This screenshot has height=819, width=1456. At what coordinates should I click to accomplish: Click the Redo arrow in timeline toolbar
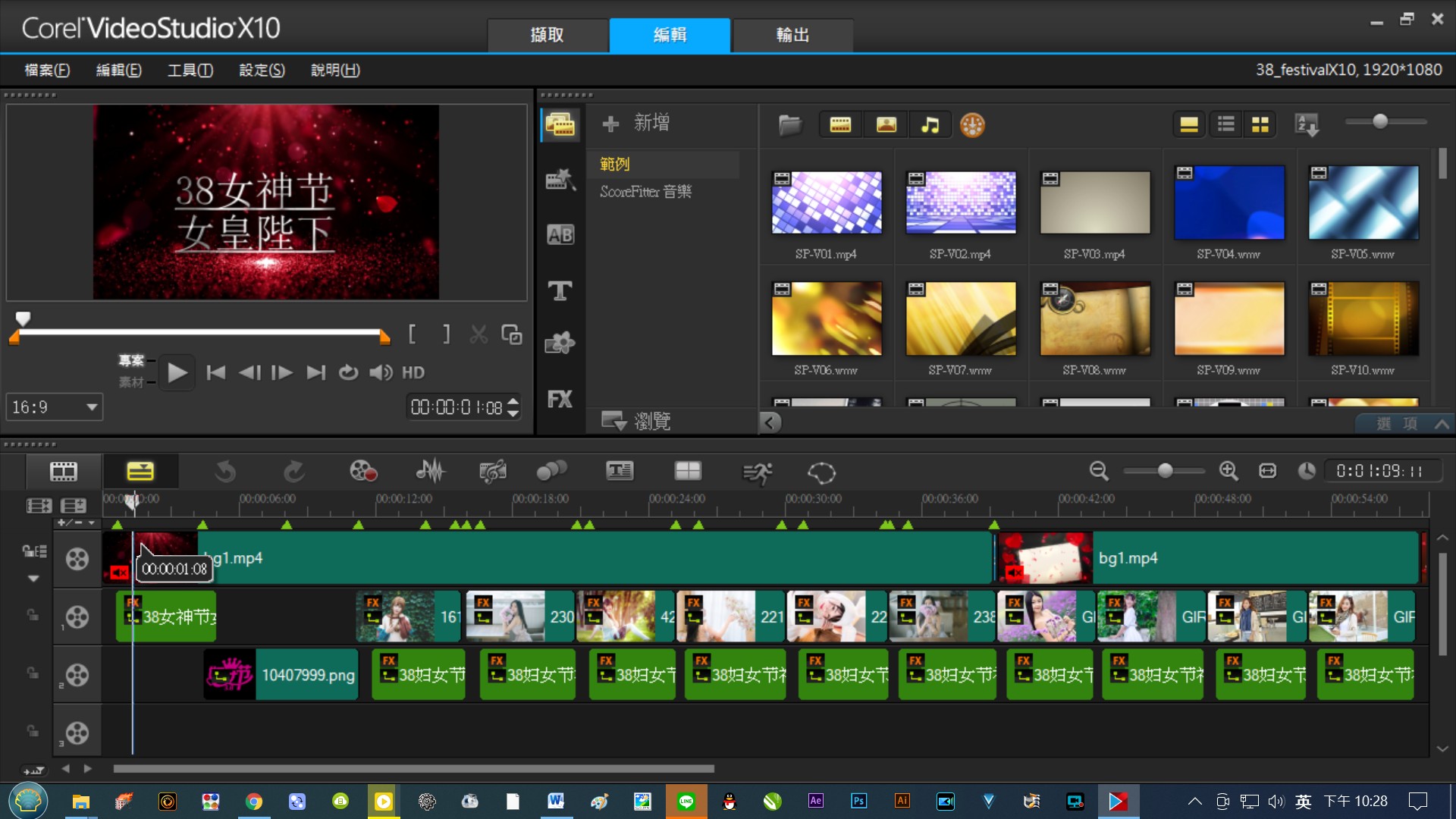pyautogui.click(x=293, y=472)
